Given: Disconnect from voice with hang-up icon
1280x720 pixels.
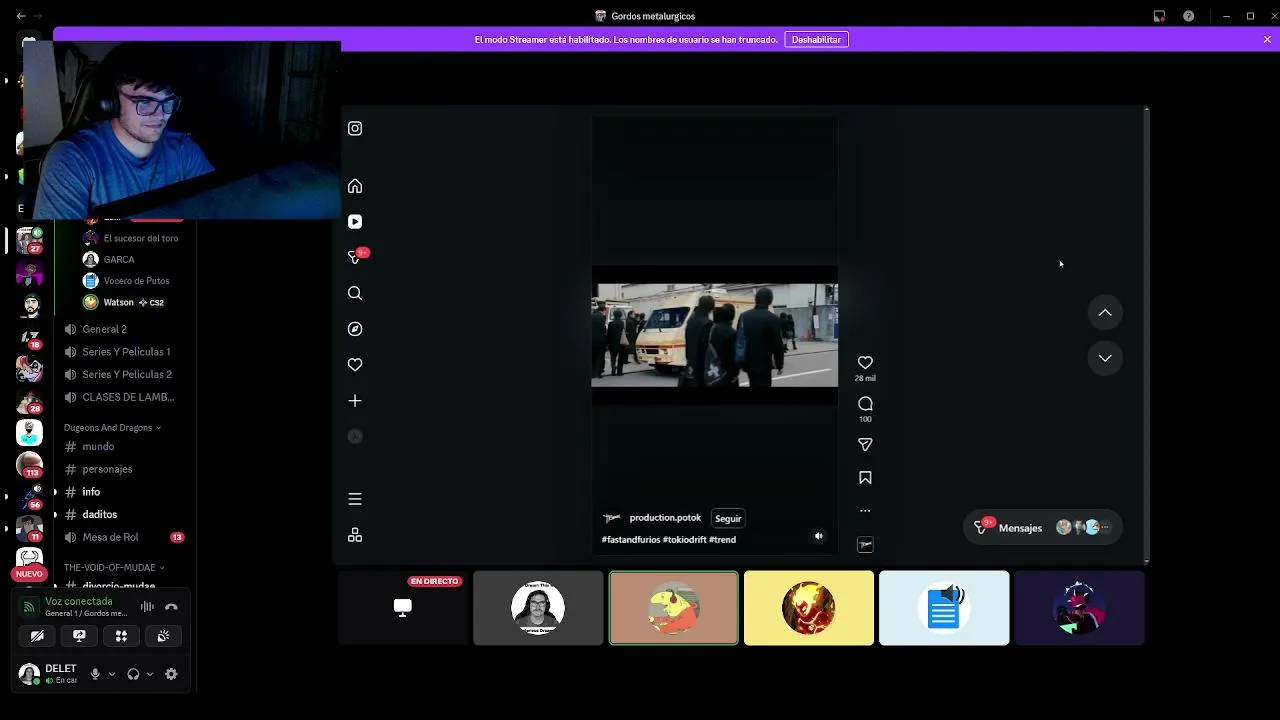Looking at the screenshot, I should (171, 607).
